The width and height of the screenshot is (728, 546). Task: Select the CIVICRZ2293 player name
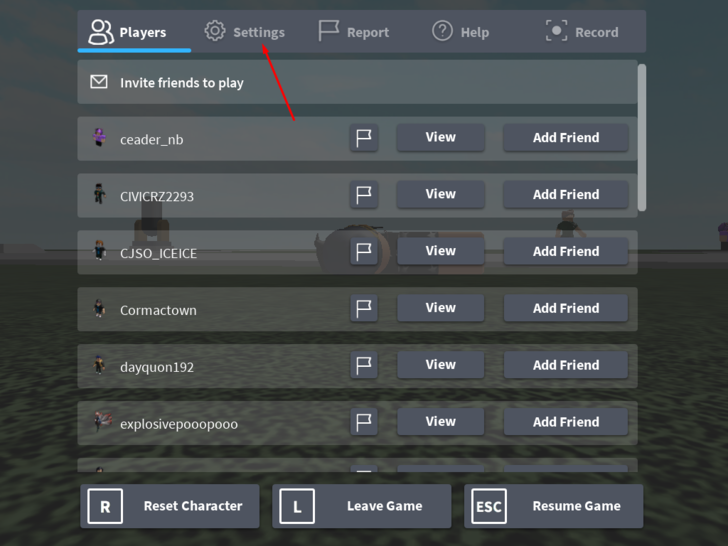(157, 196)
